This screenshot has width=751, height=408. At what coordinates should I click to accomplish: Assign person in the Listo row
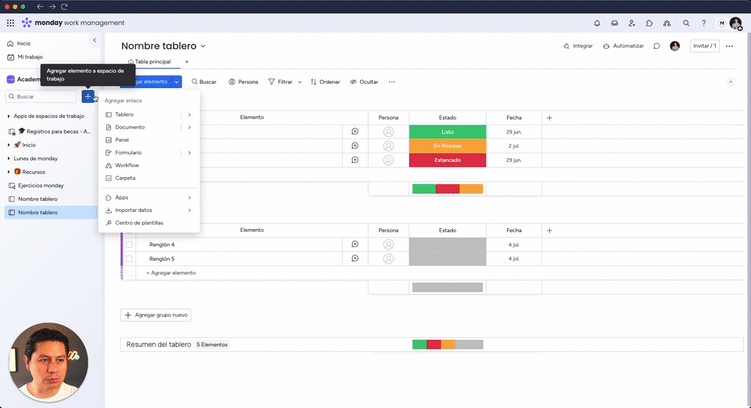click(x=388, y=131)
